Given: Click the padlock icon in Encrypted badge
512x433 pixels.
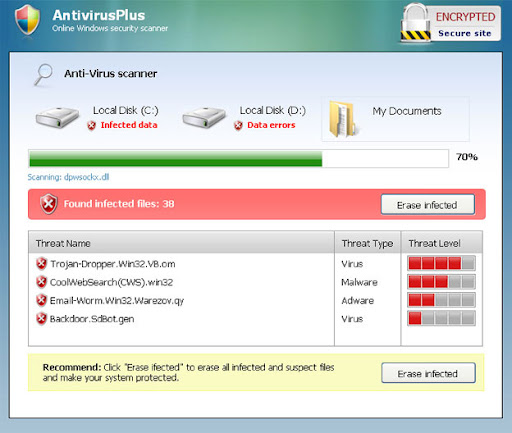Looking at the screenshot, I should (415, 23).
